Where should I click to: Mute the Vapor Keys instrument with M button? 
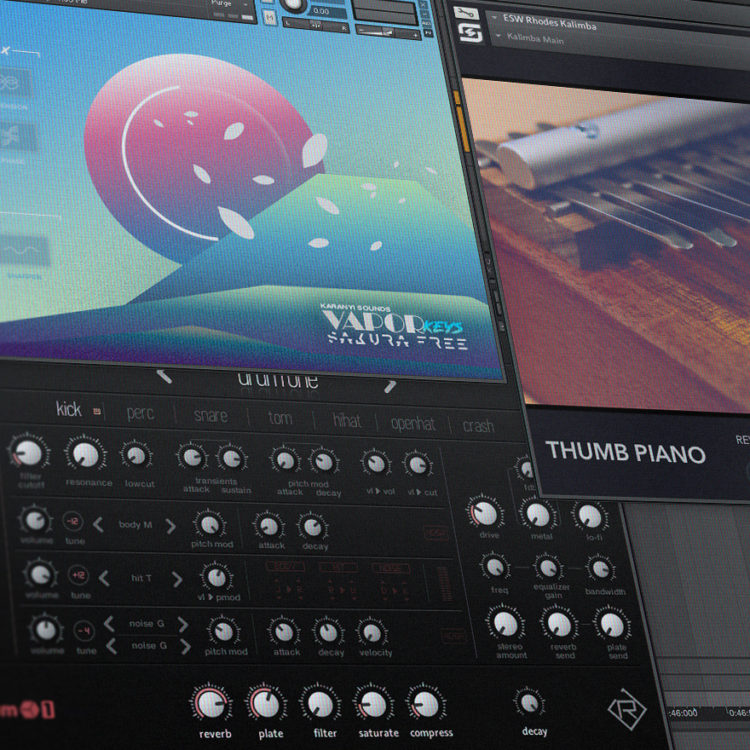click(x=270, y=18)
